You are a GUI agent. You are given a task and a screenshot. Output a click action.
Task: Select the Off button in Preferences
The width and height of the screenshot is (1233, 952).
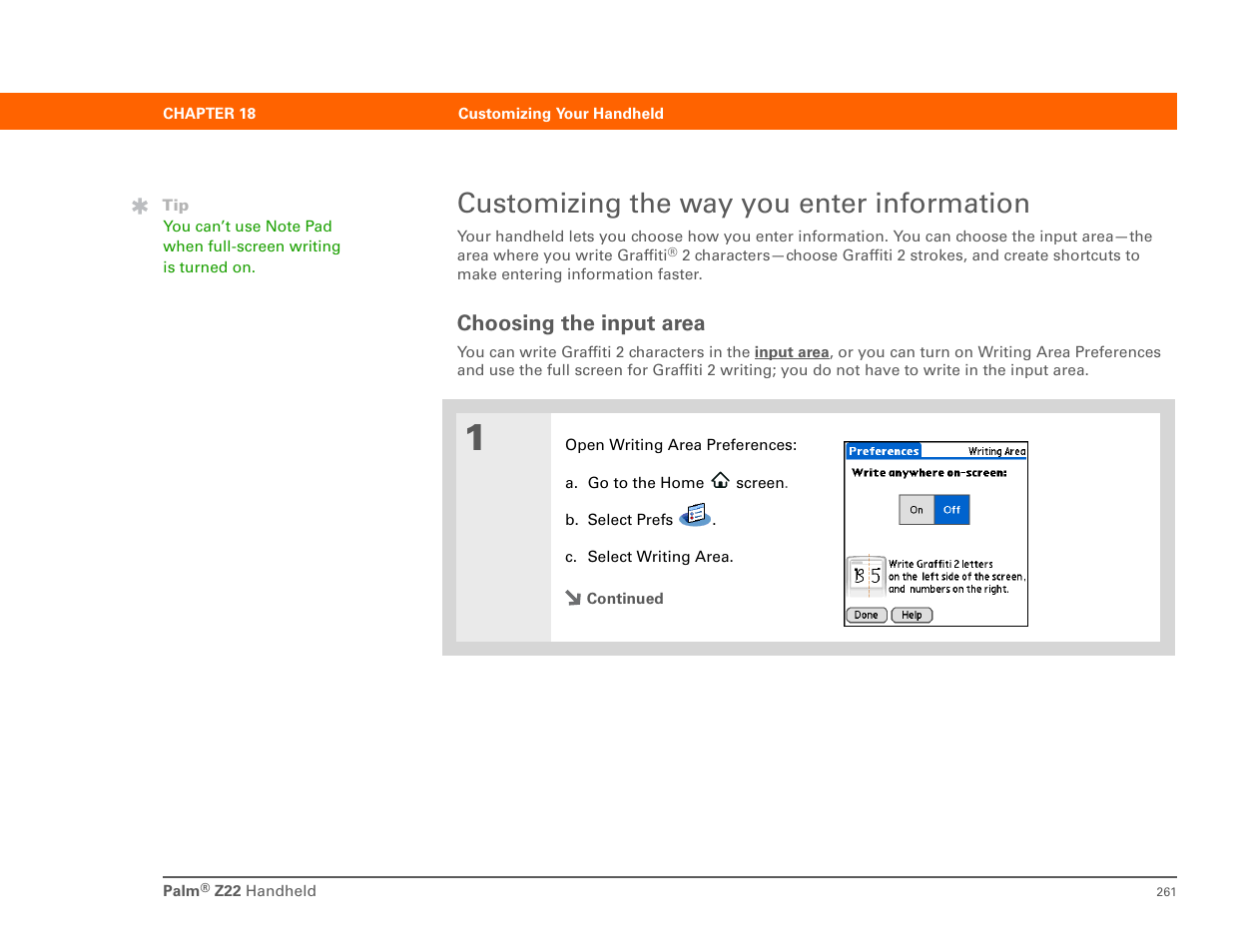[x=951, y=510]
